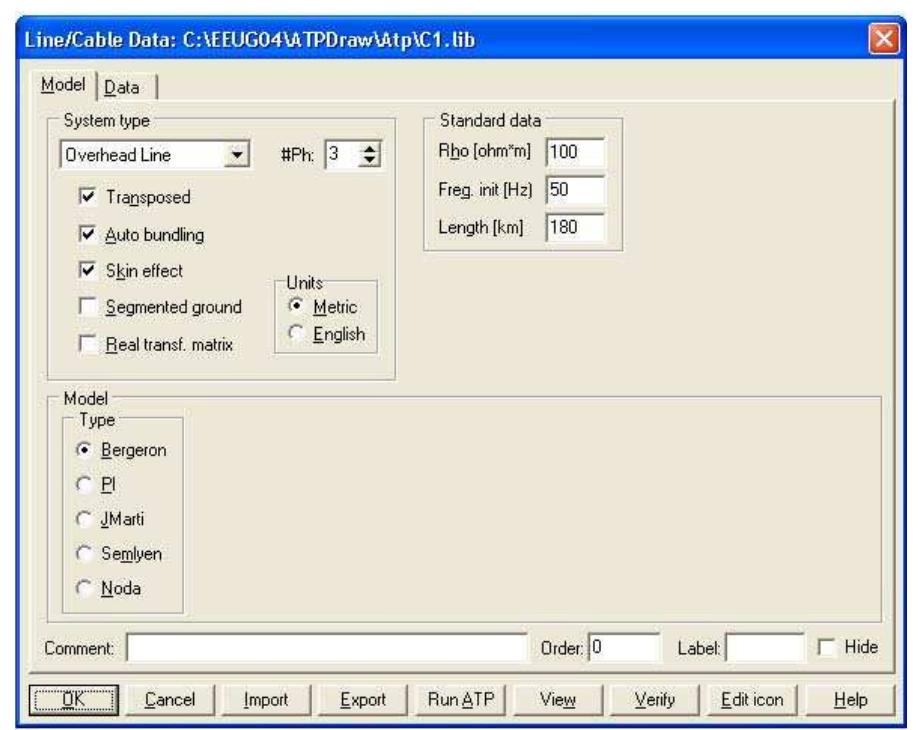919x730 pixels.
Task: Select the Semlyen model type
Action: coord(84,554)
